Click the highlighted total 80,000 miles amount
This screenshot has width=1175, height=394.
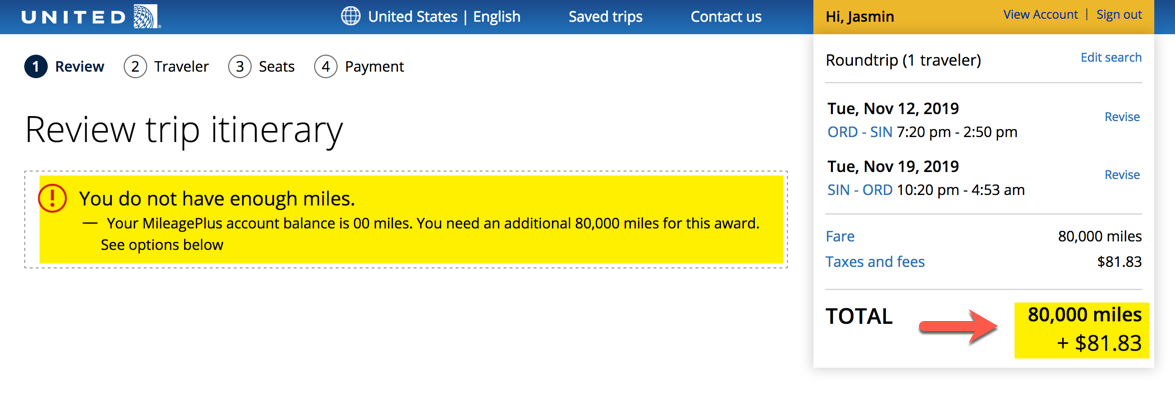pyautogui.click(x=1085, y=314)
